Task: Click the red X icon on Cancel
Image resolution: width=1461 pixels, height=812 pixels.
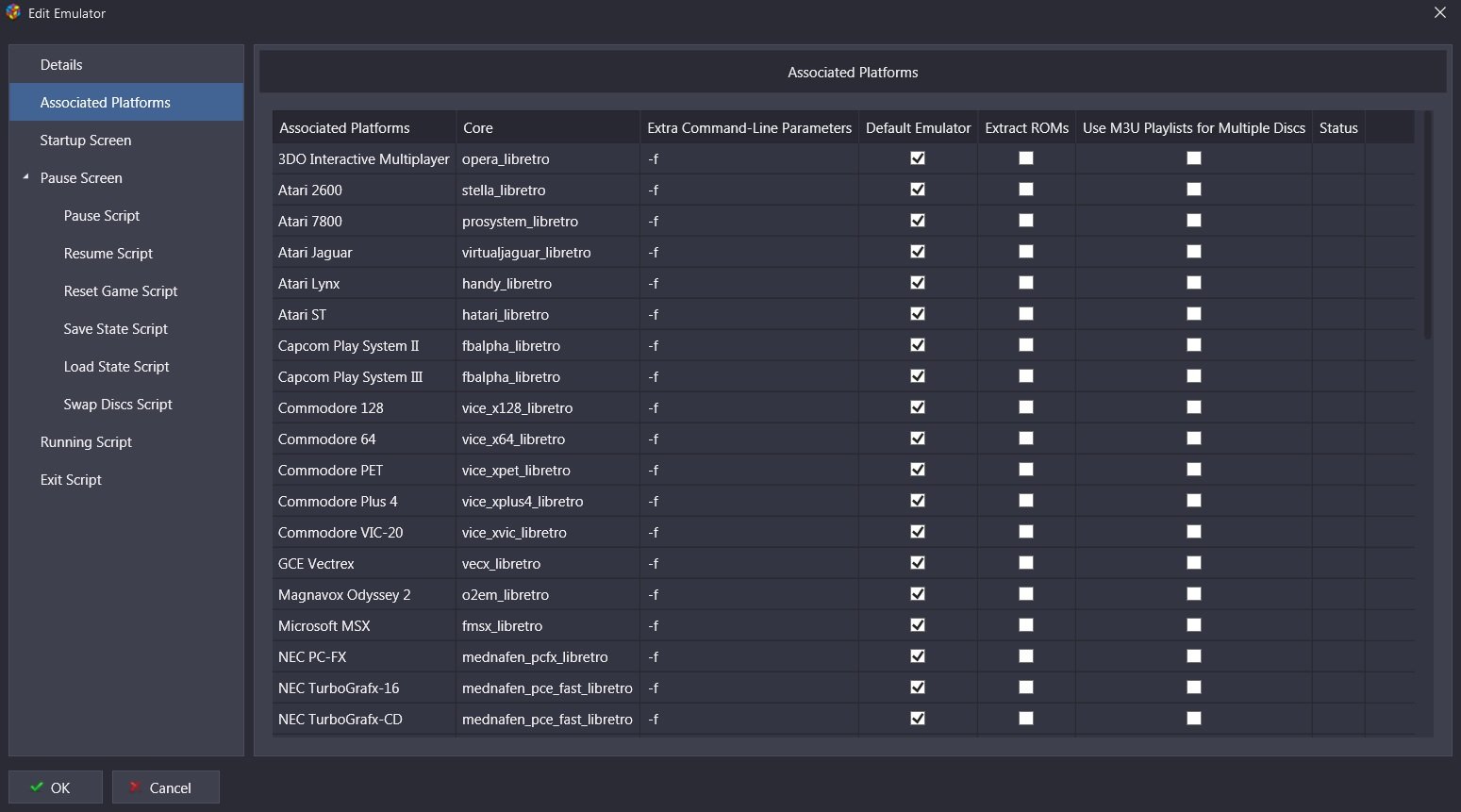Action: click(x=136, y=787)
